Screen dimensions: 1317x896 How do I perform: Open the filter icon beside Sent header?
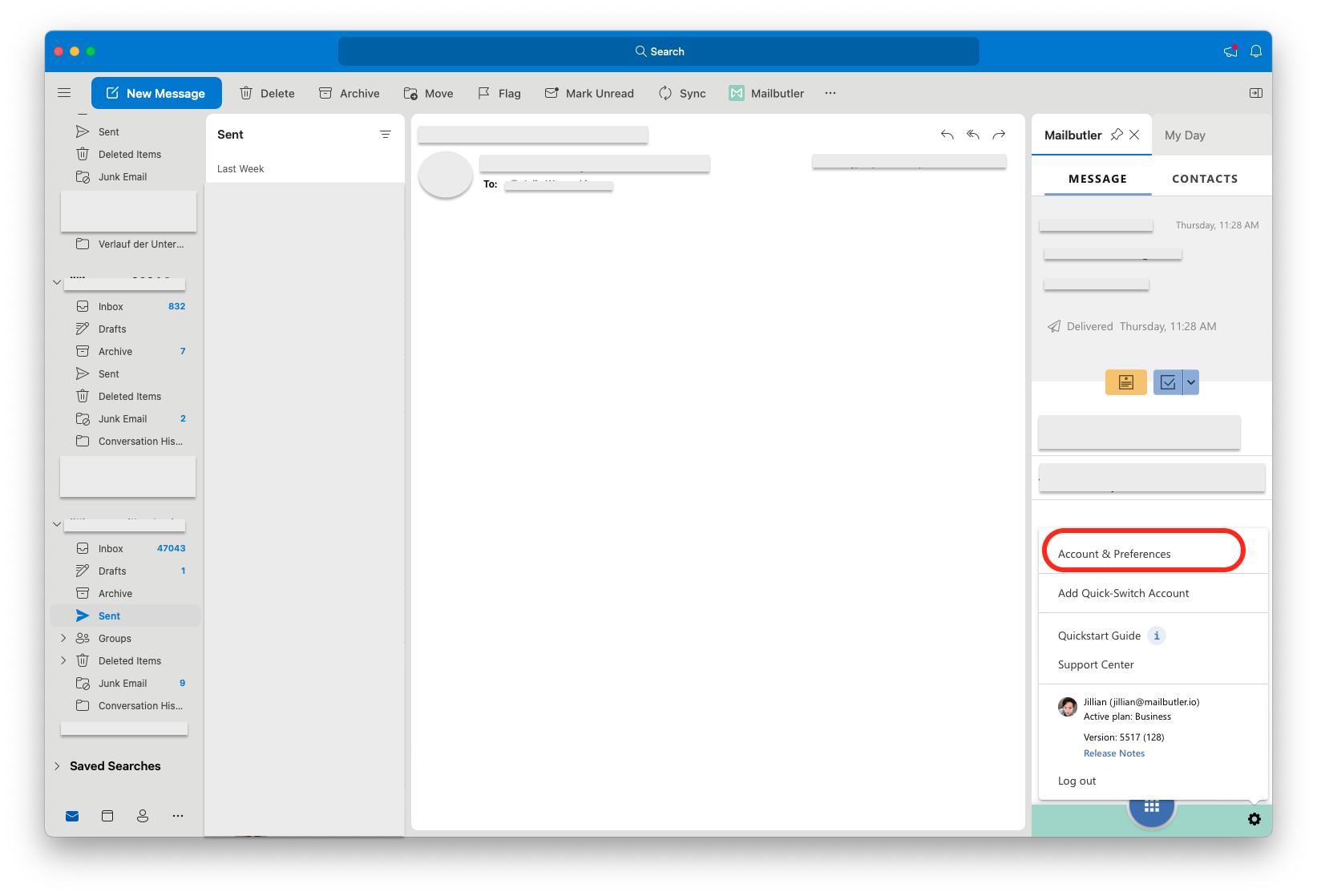386,135
